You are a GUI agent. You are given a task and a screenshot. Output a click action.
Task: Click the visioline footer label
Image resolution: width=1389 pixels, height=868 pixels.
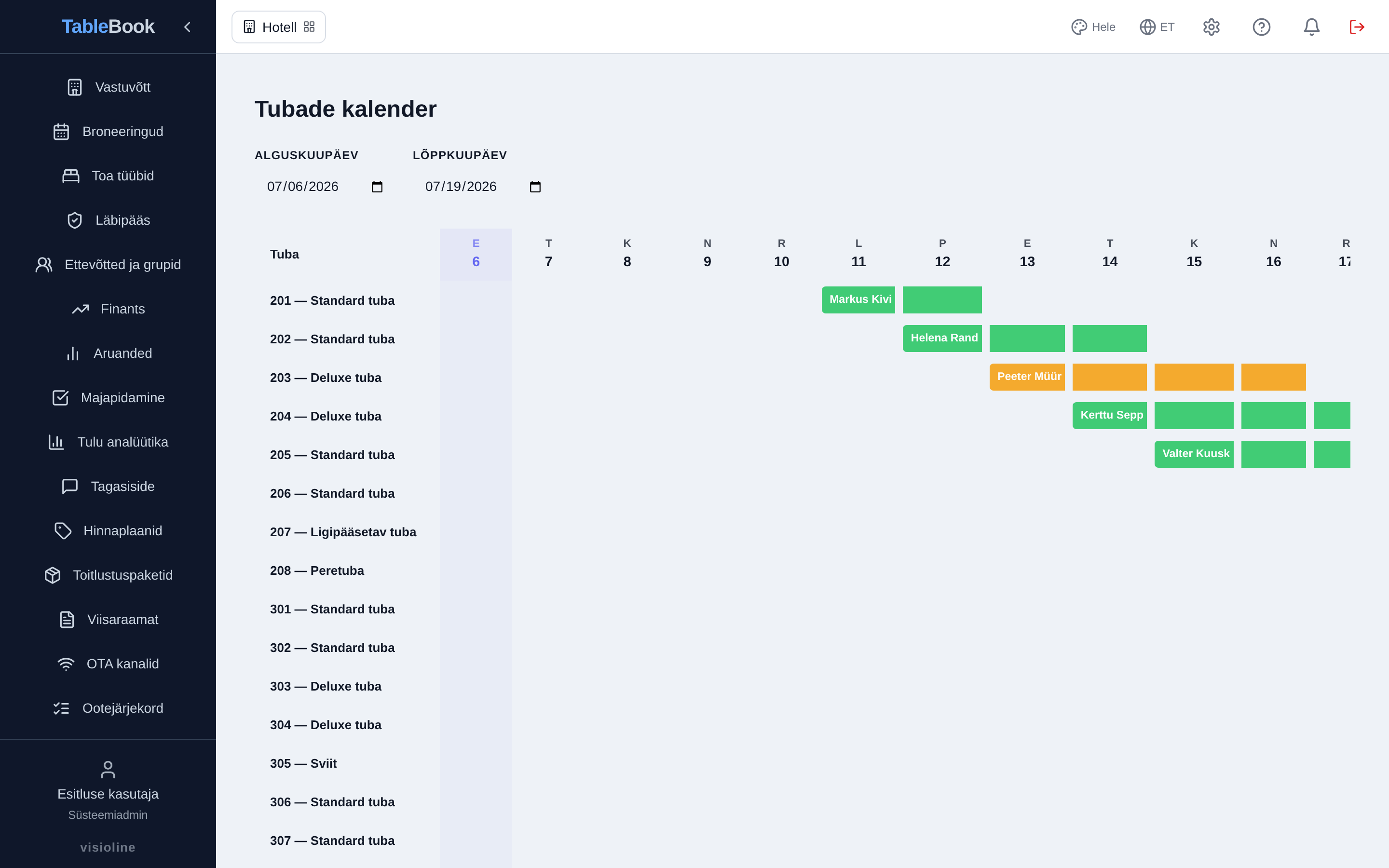108,847
